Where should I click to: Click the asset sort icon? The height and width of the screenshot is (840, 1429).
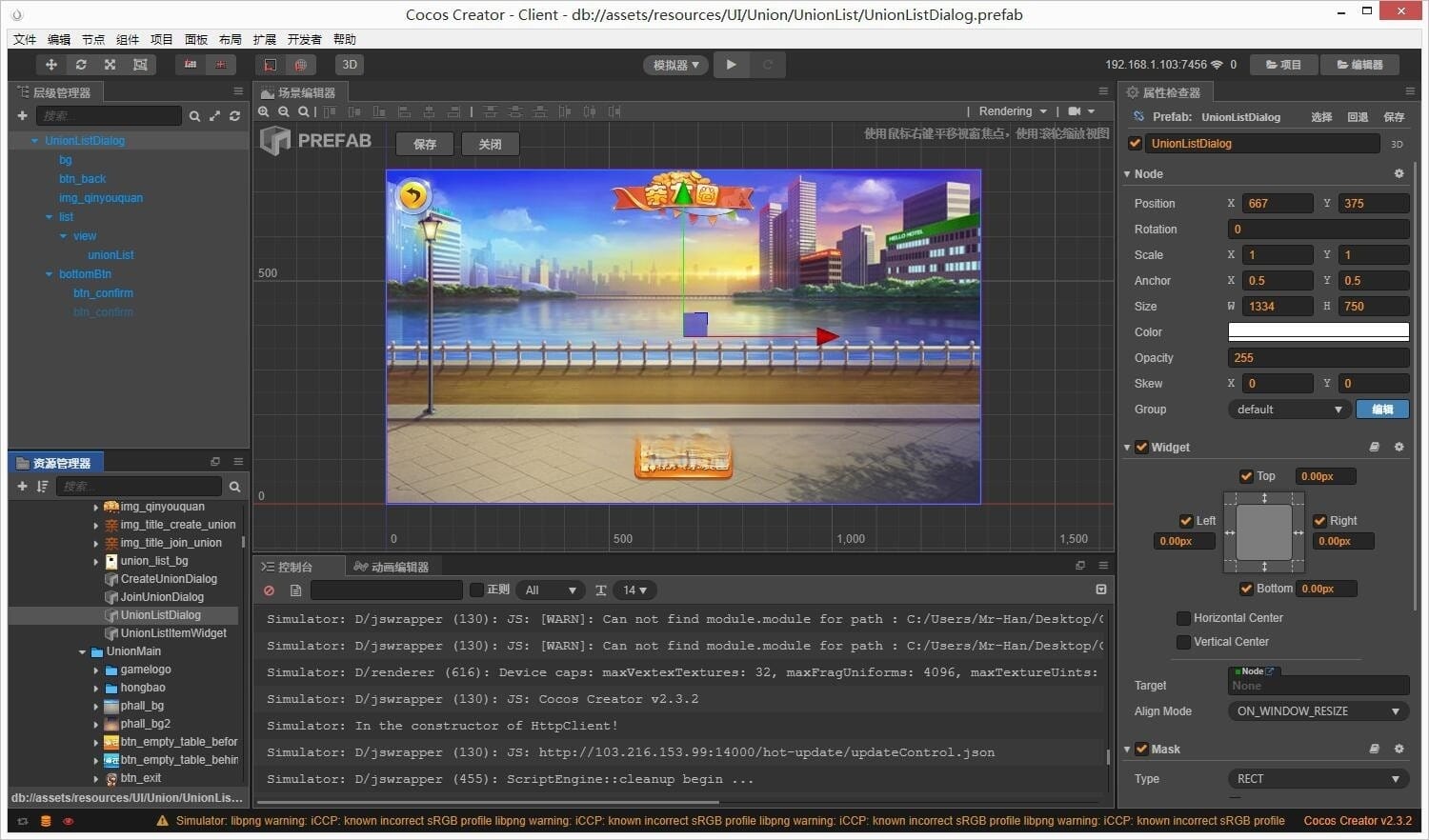[42, 487]
